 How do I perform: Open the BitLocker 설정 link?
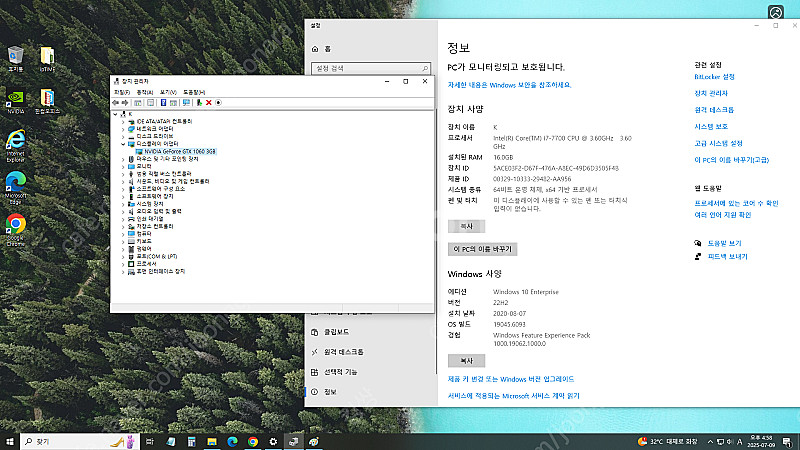[714, 77]
